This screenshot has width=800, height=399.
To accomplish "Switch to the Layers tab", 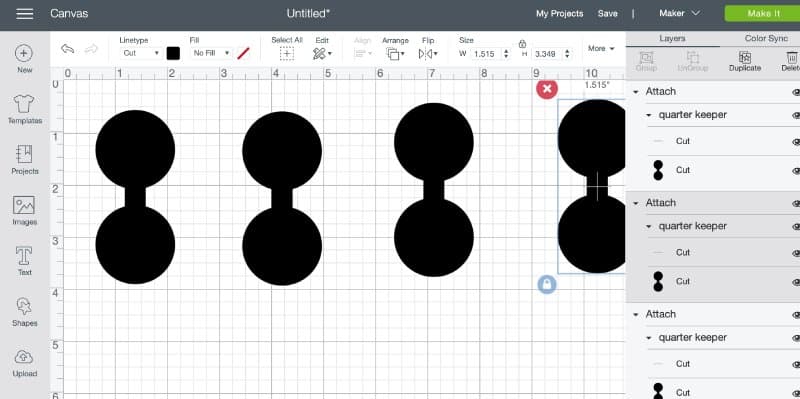I will pyautogui.click(x=672, y=38).
